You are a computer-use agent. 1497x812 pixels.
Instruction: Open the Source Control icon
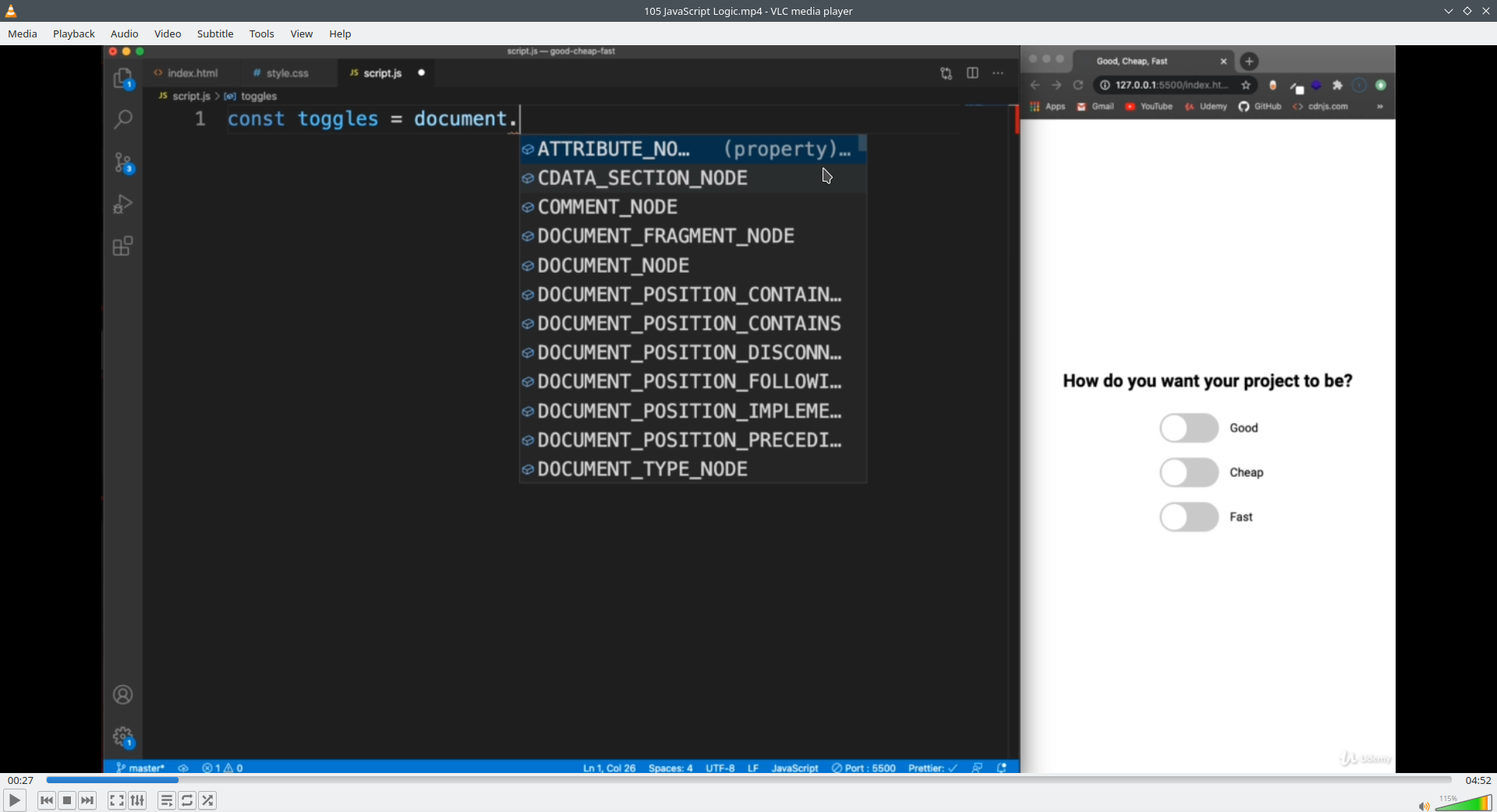coord(123,163)
